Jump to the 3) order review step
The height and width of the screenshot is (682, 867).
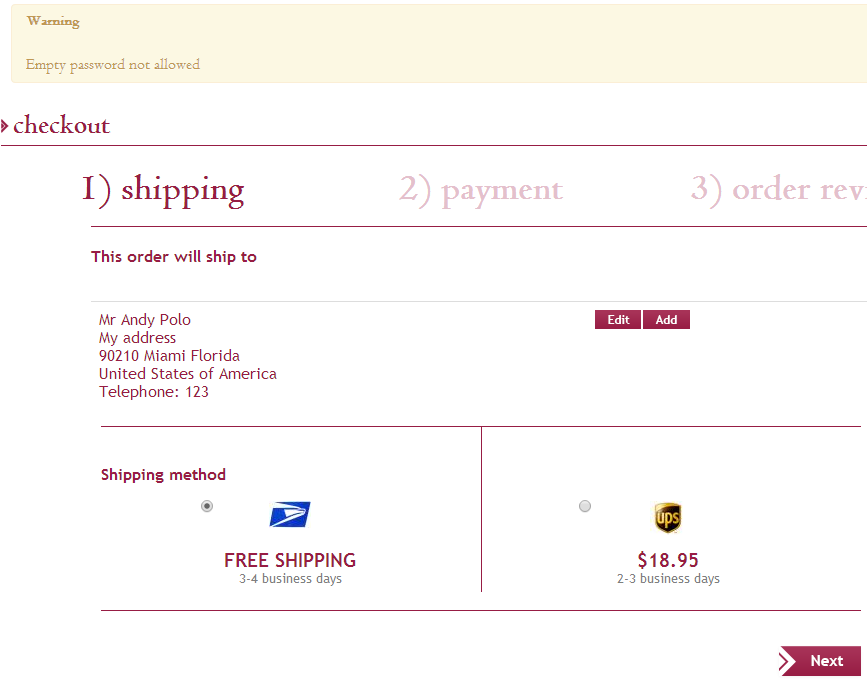[x=778, y=189]
